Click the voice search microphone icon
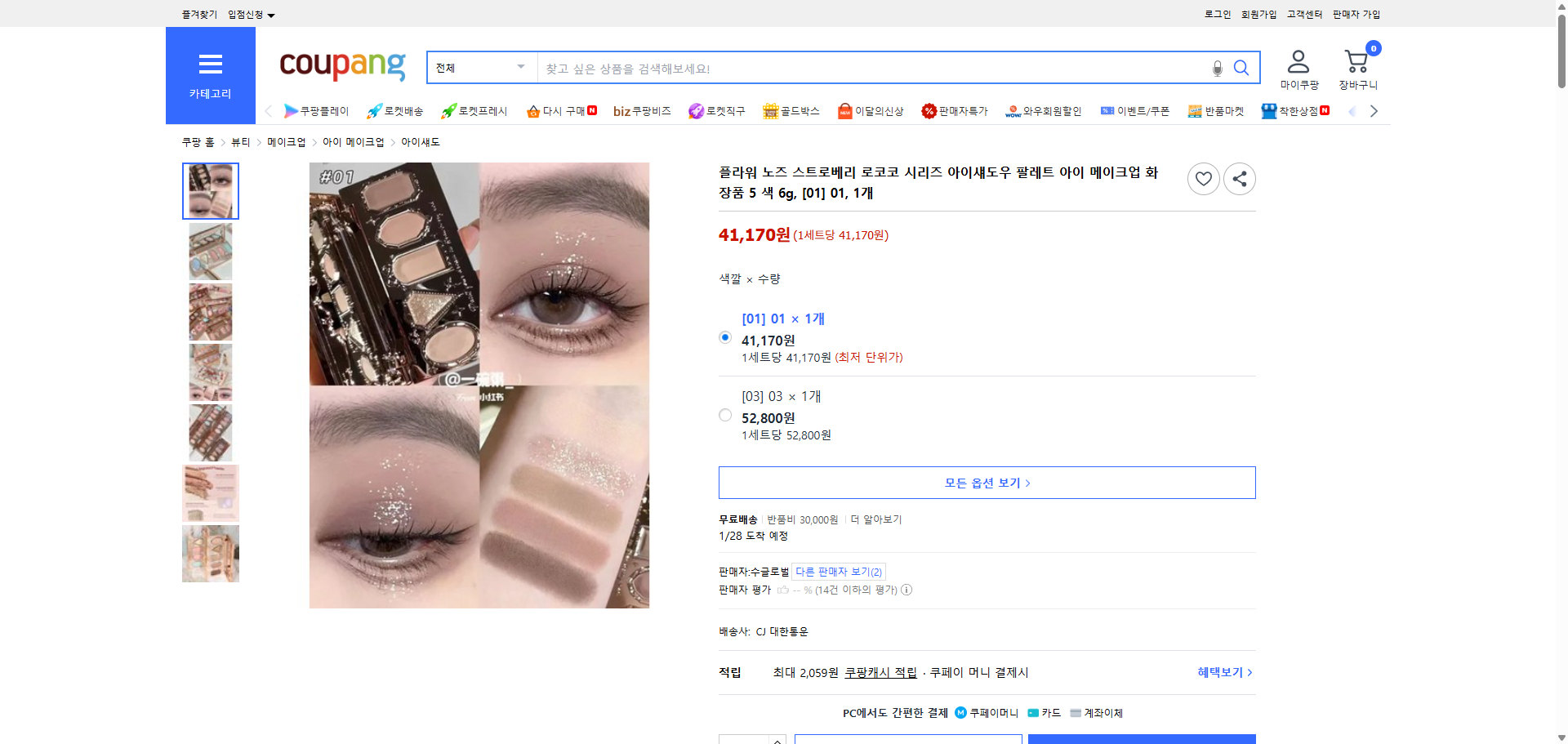 (1216, 68)
